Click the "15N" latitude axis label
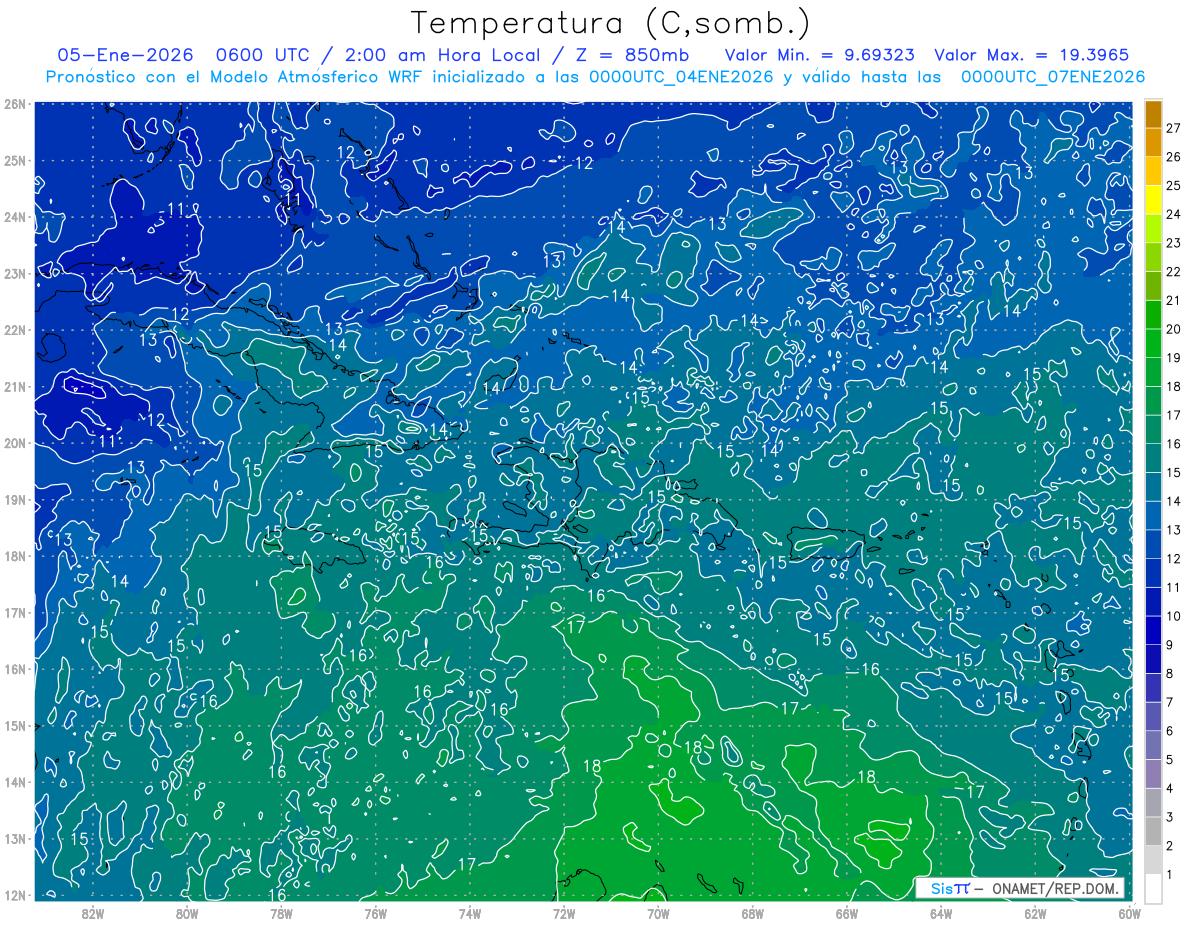 pyautogui.click(x=15, y=725)
